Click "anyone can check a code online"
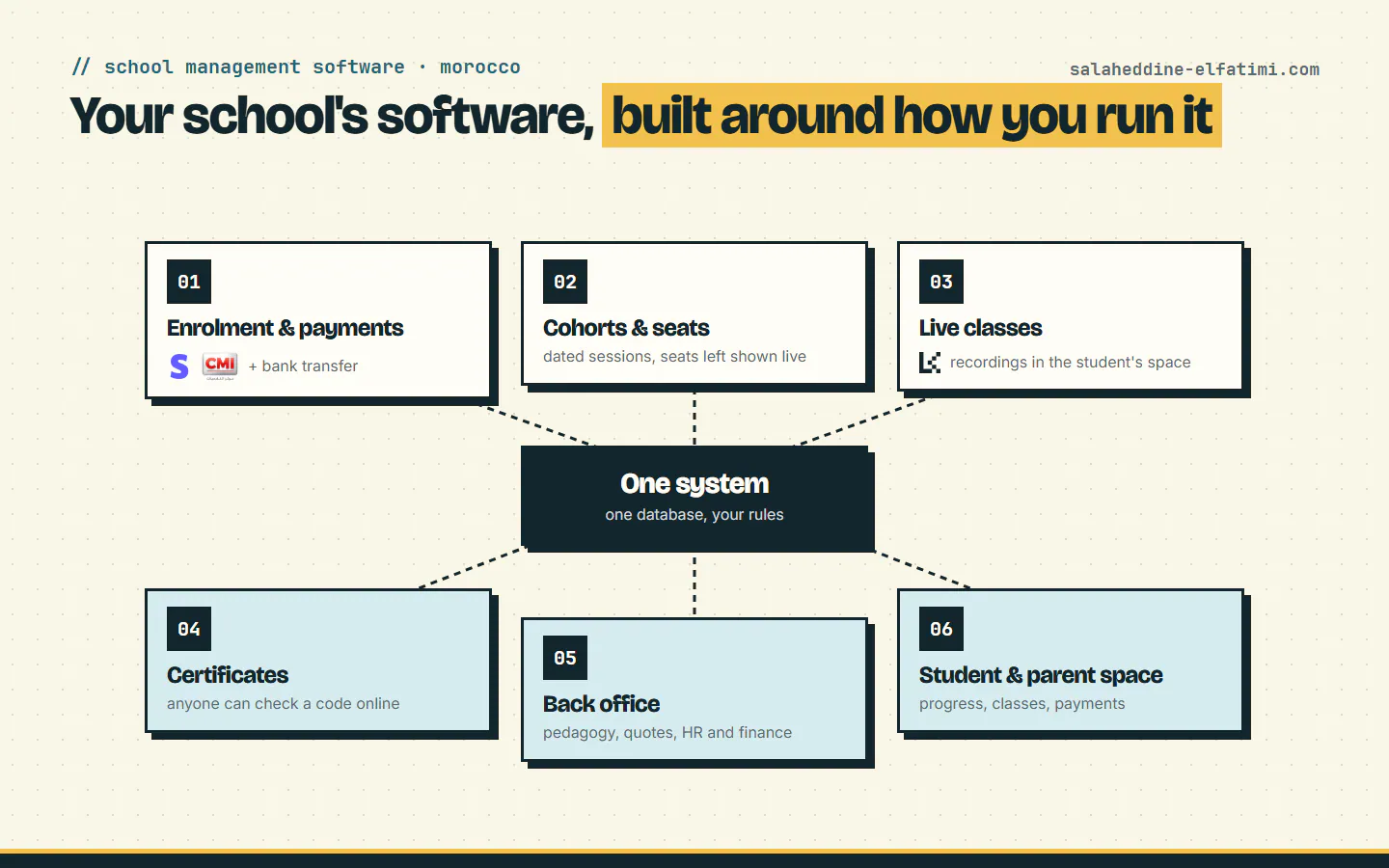This screenshot has width=1389, height=868. coord(284,704)
